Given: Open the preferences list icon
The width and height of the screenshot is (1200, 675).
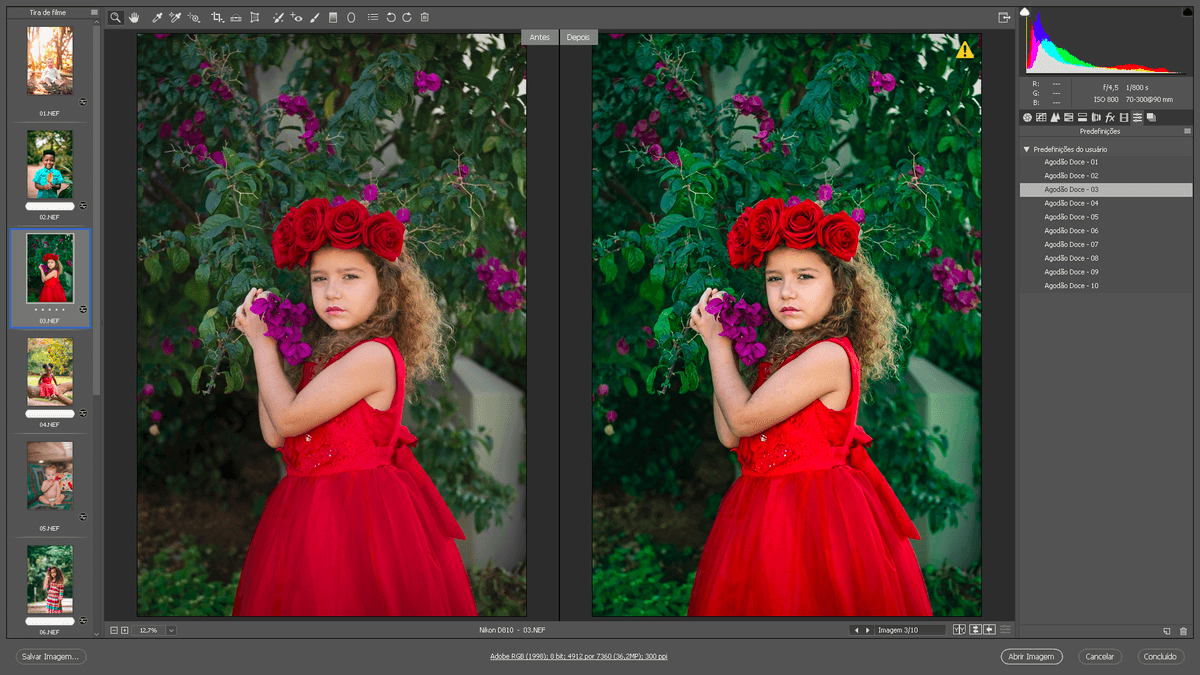Looking at the screenshot, I should (x=373, y=18).
